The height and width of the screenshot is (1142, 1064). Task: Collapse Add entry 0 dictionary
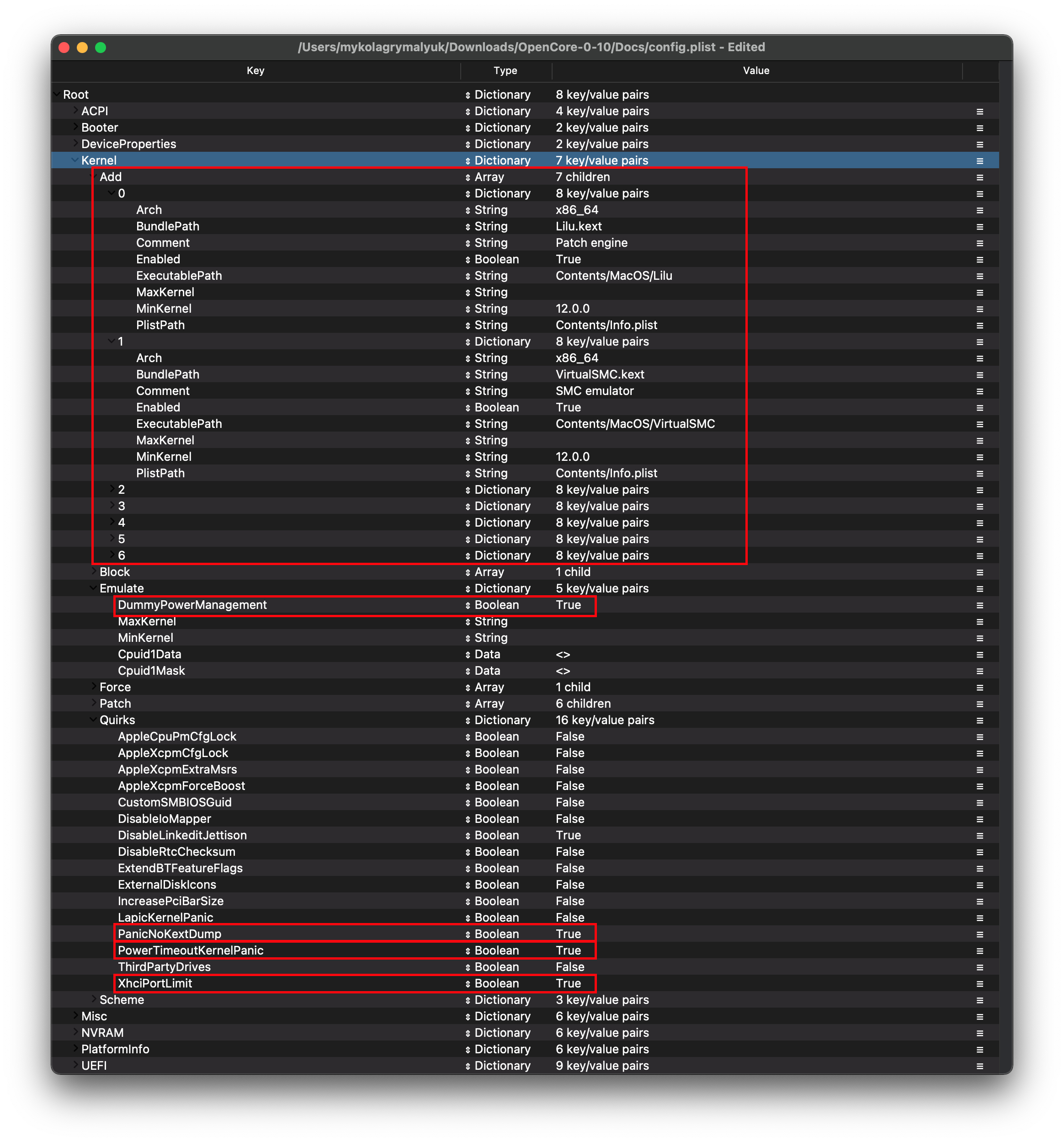(x=112, y=192)
